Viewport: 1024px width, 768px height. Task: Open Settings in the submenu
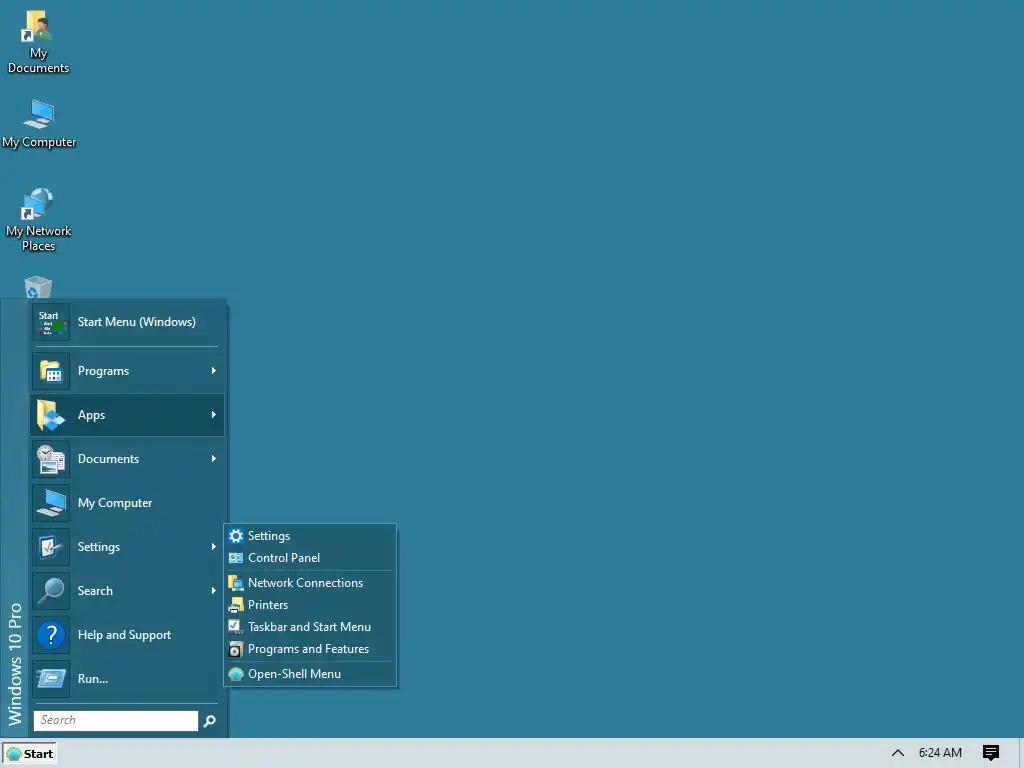tap(310, 536)
